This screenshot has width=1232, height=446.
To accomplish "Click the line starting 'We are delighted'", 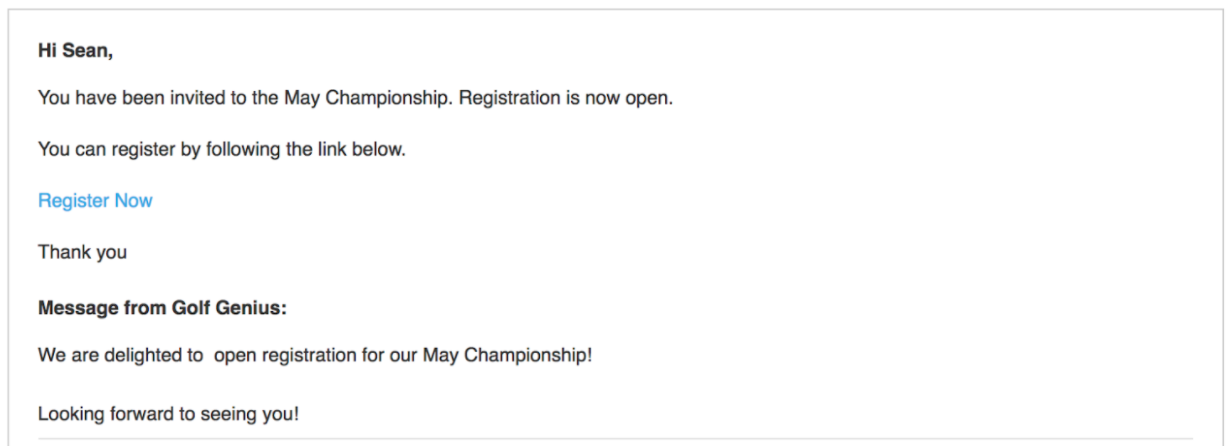I will [315, 355].
